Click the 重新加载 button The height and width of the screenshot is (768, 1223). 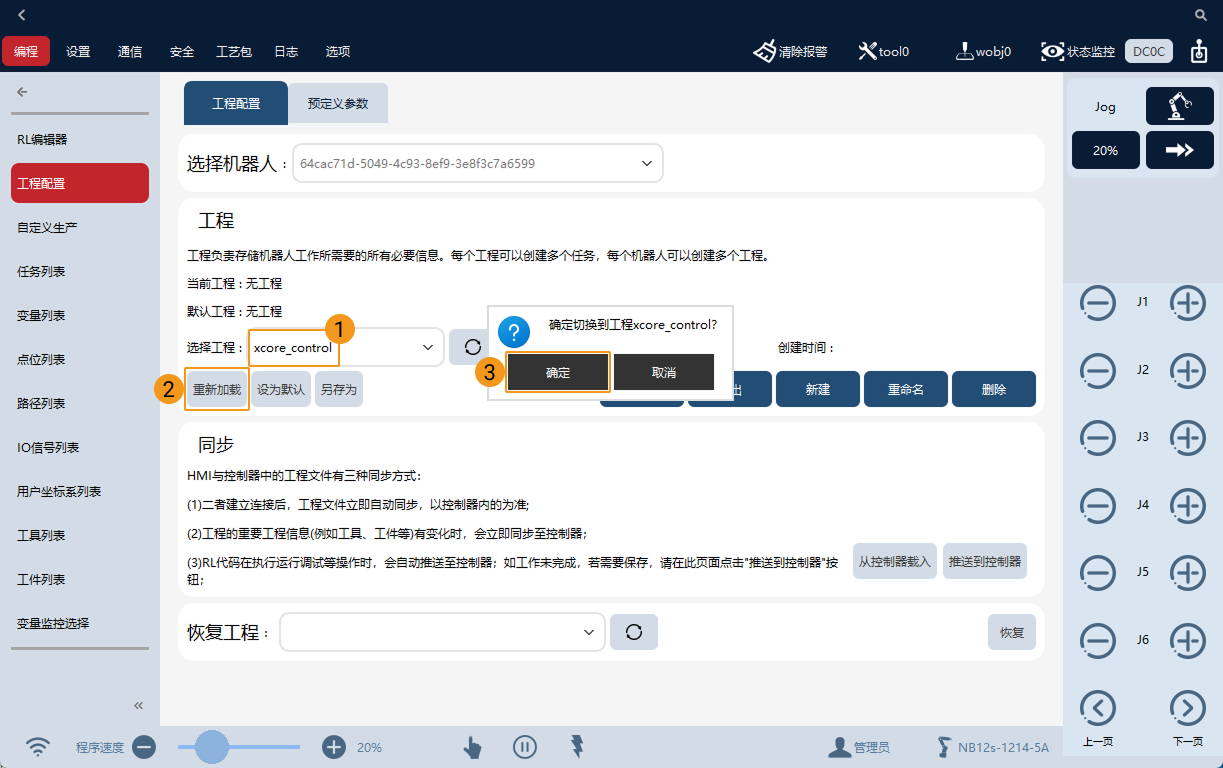(217, 389)
